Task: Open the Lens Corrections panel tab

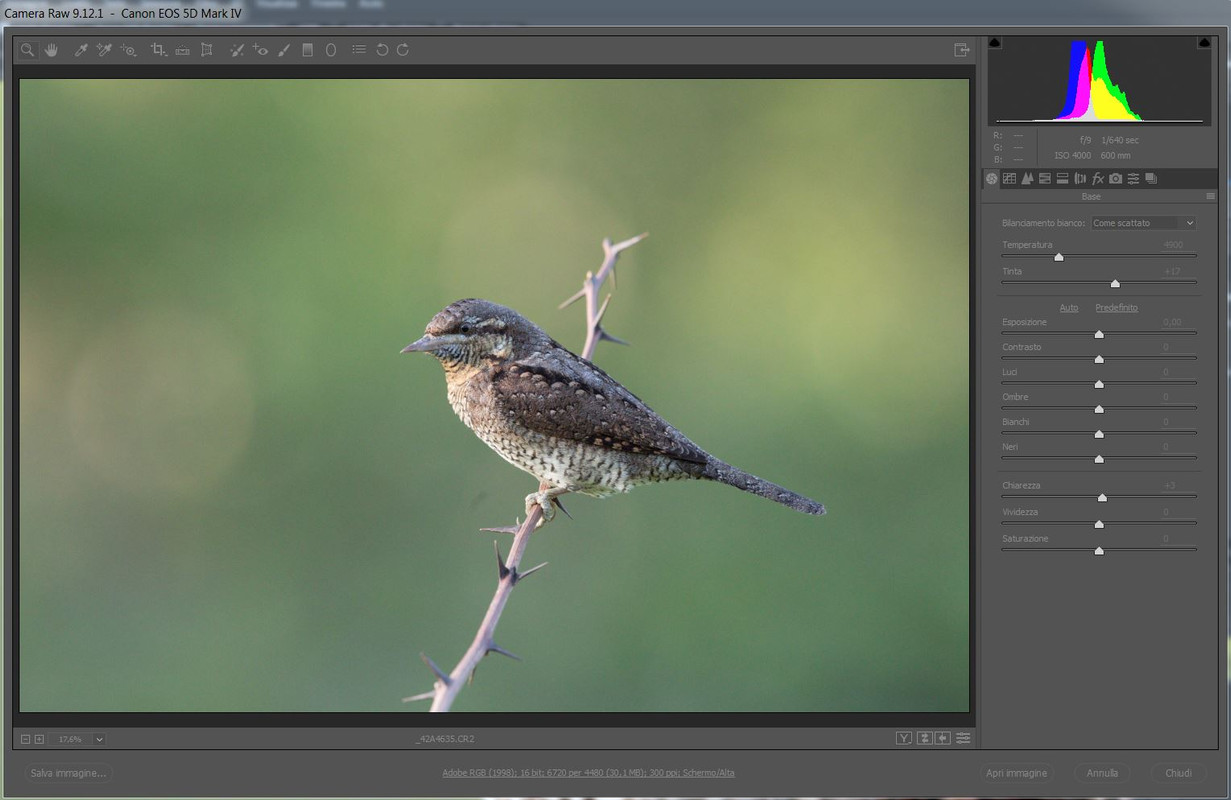Action: [1080, 178]
